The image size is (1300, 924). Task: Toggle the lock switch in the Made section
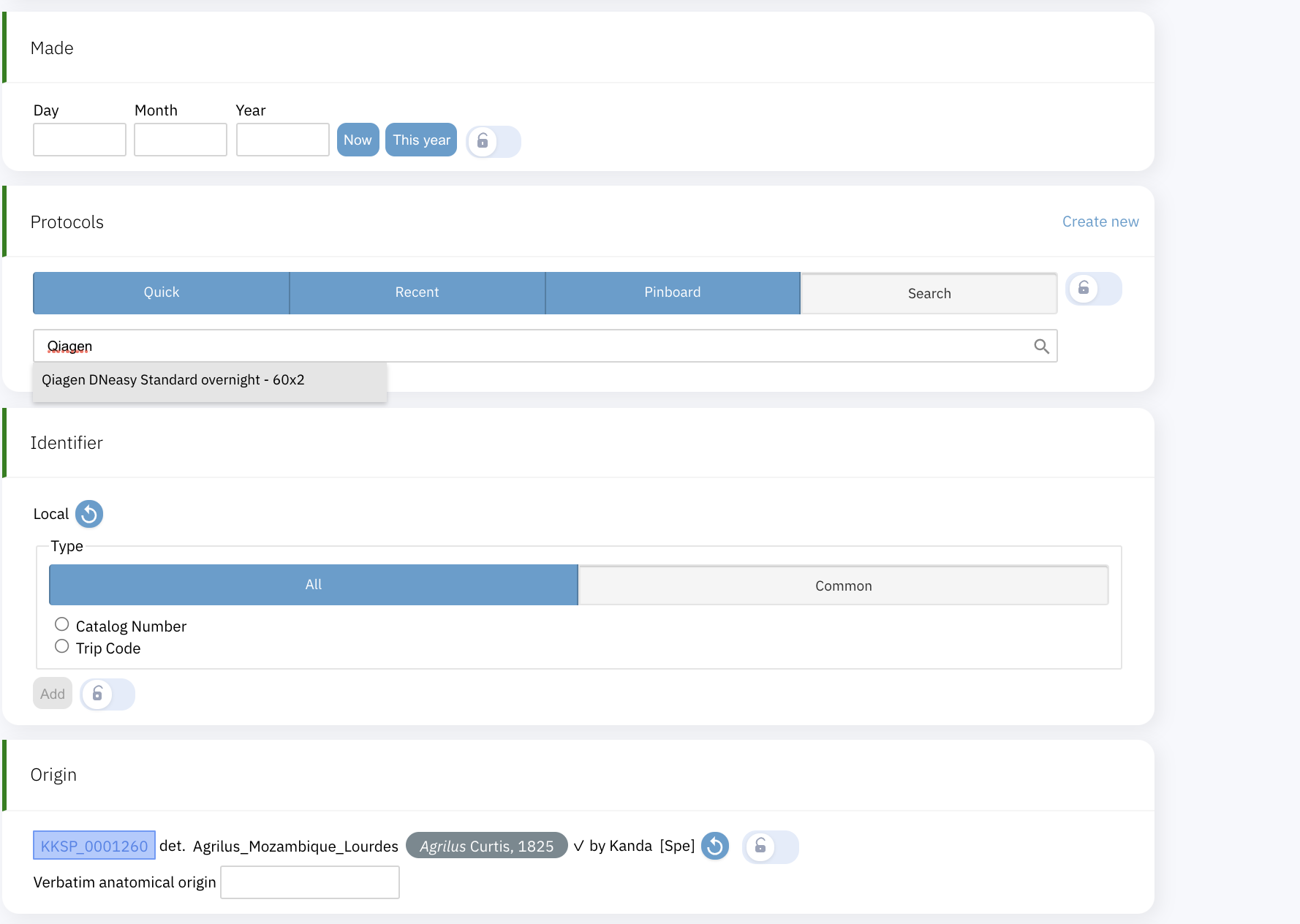pos(494,141)
